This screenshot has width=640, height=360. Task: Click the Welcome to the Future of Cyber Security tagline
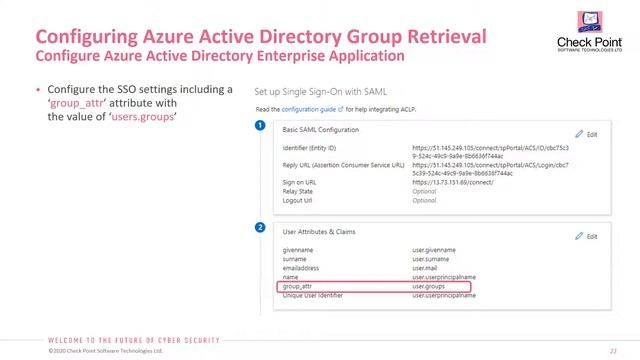tap(134, 340)
